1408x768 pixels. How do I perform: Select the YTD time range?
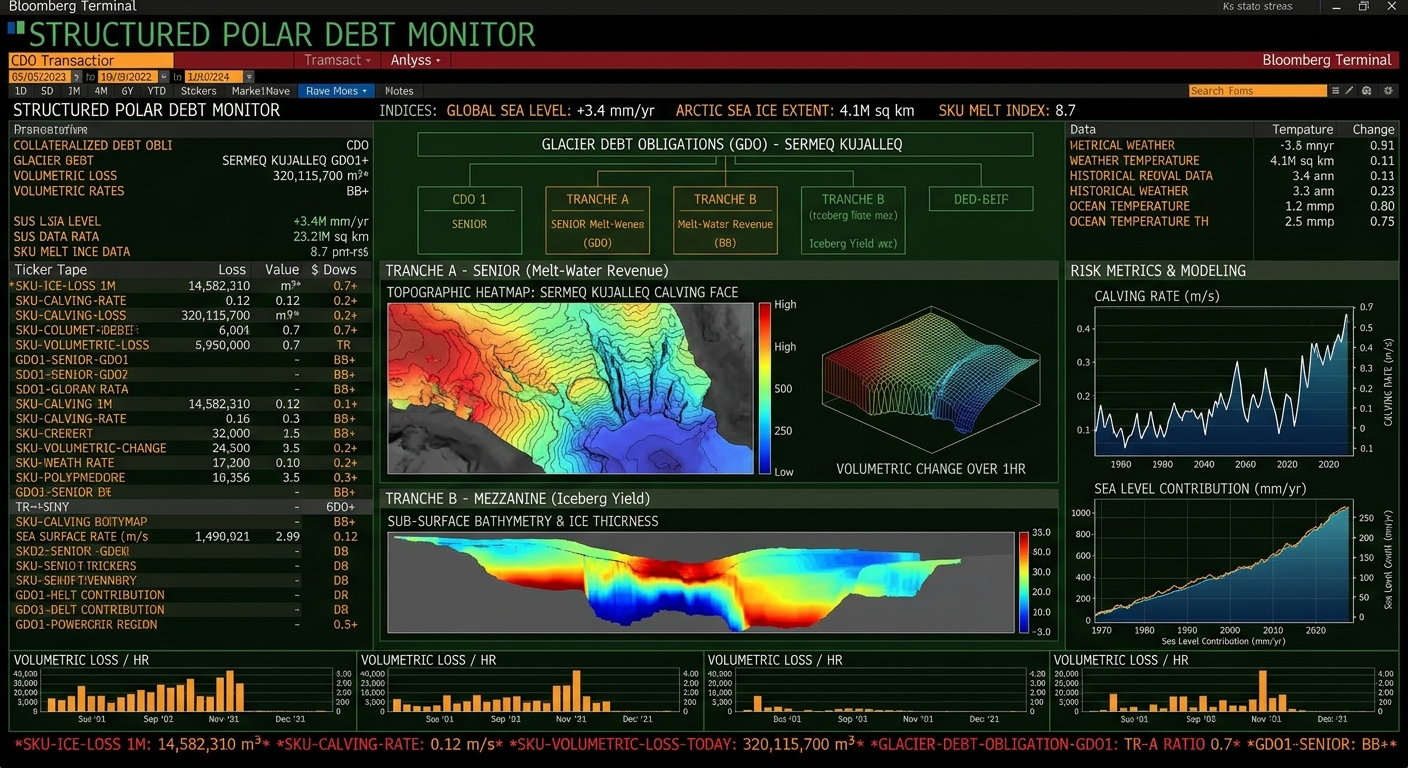point(156,91)
